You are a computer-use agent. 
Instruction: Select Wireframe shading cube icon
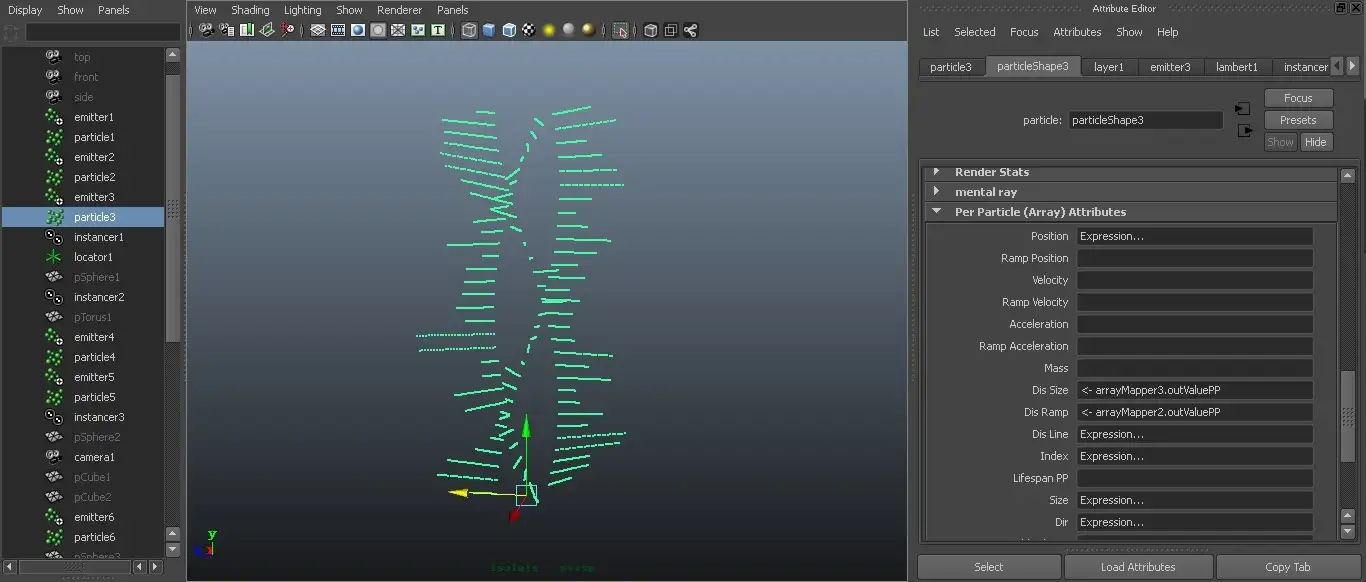point(469,30)
